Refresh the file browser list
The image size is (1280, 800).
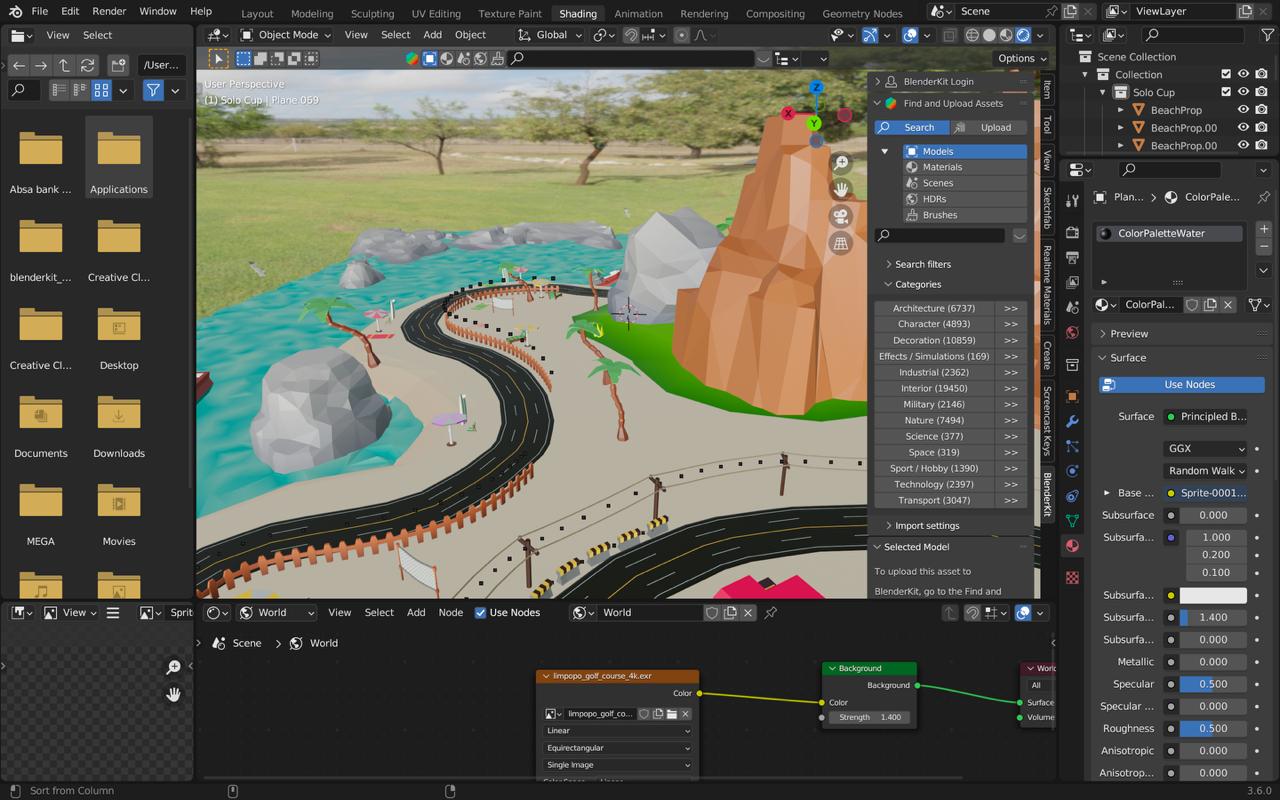[88, 65]
